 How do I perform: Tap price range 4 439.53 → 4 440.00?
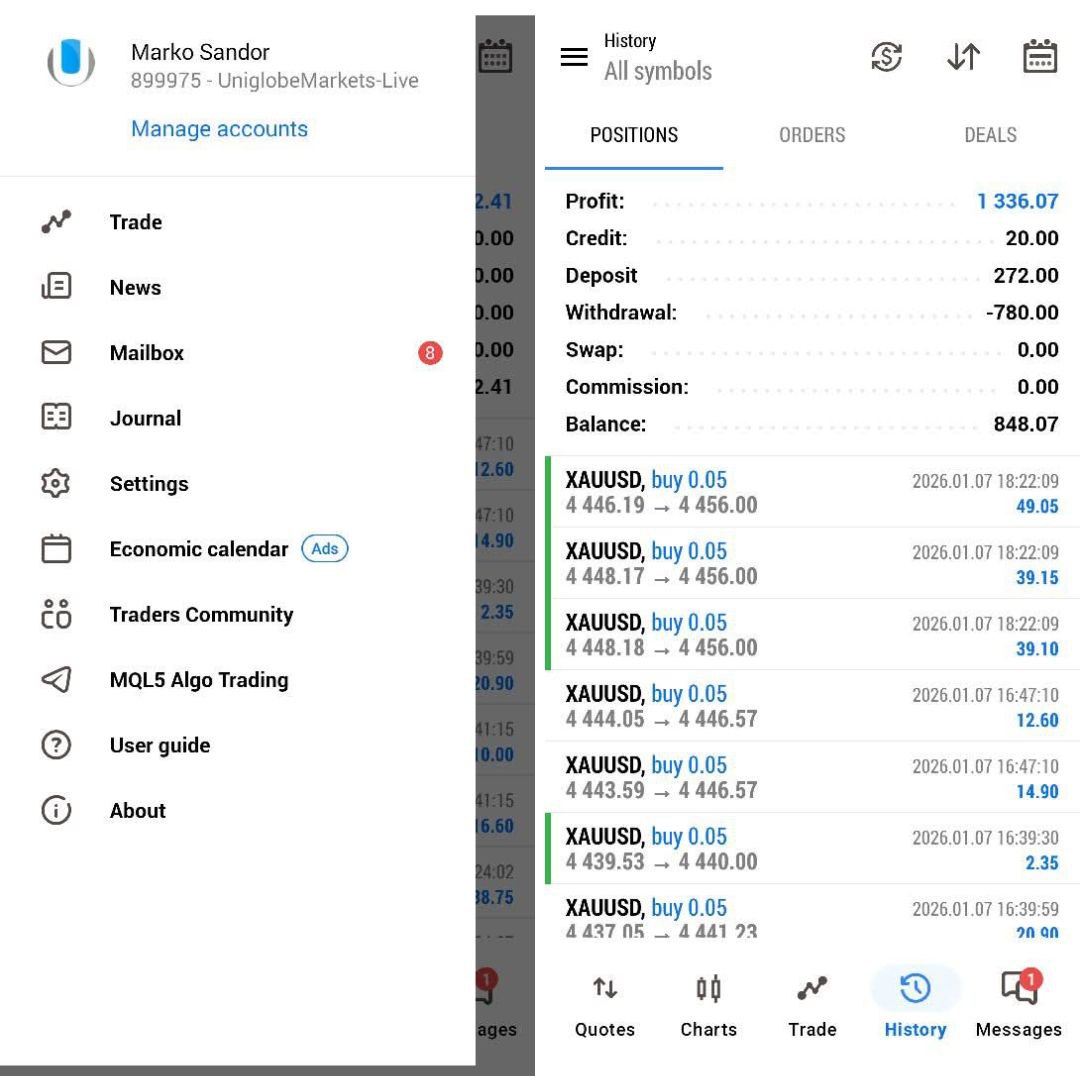point(661,862)
